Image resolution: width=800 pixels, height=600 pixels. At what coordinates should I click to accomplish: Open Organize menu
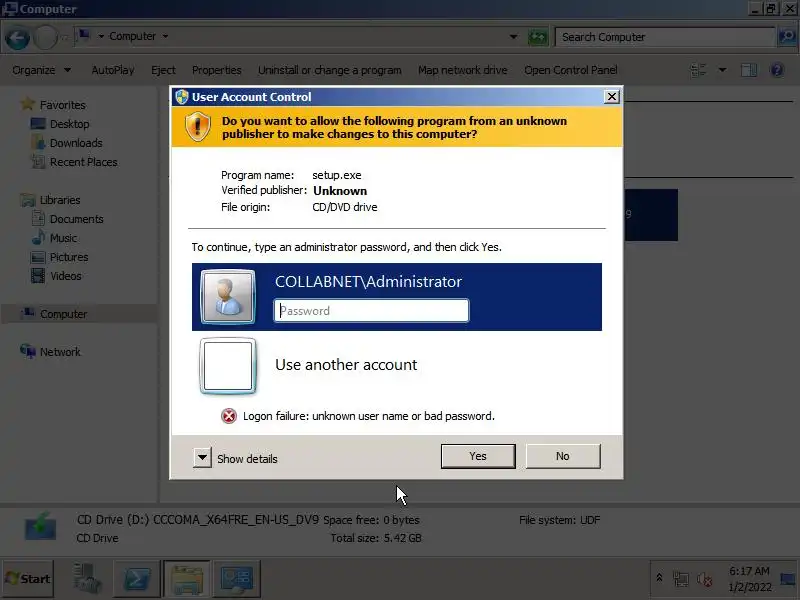42,70
